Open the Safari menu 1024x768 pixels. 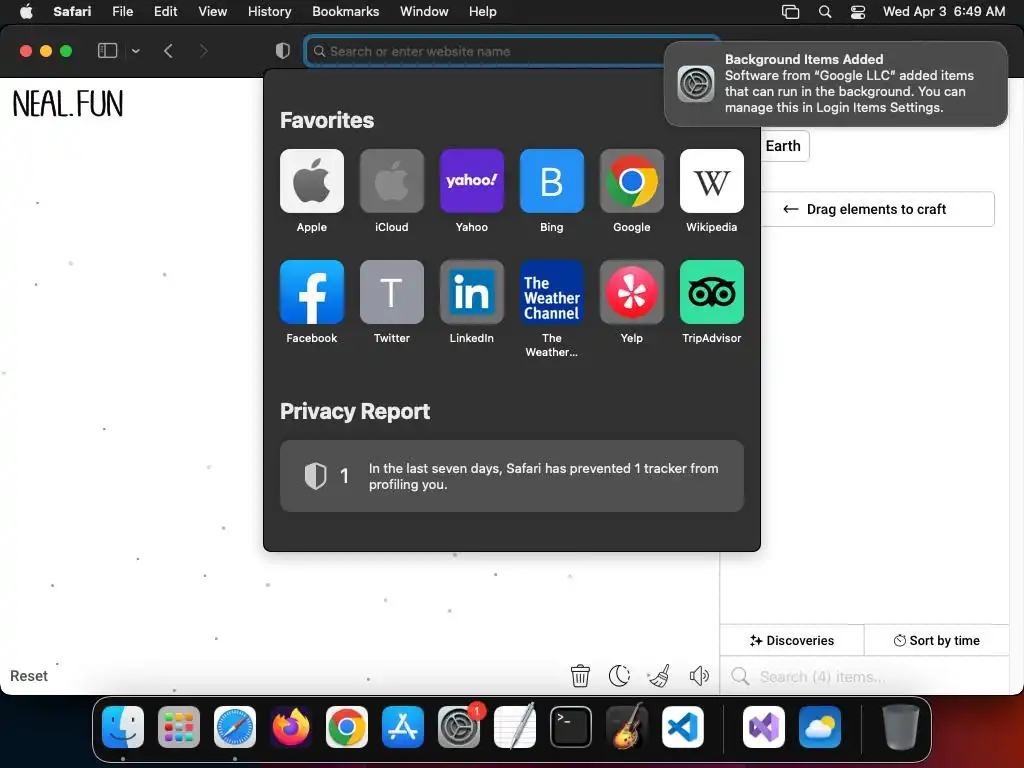(72, 12)
